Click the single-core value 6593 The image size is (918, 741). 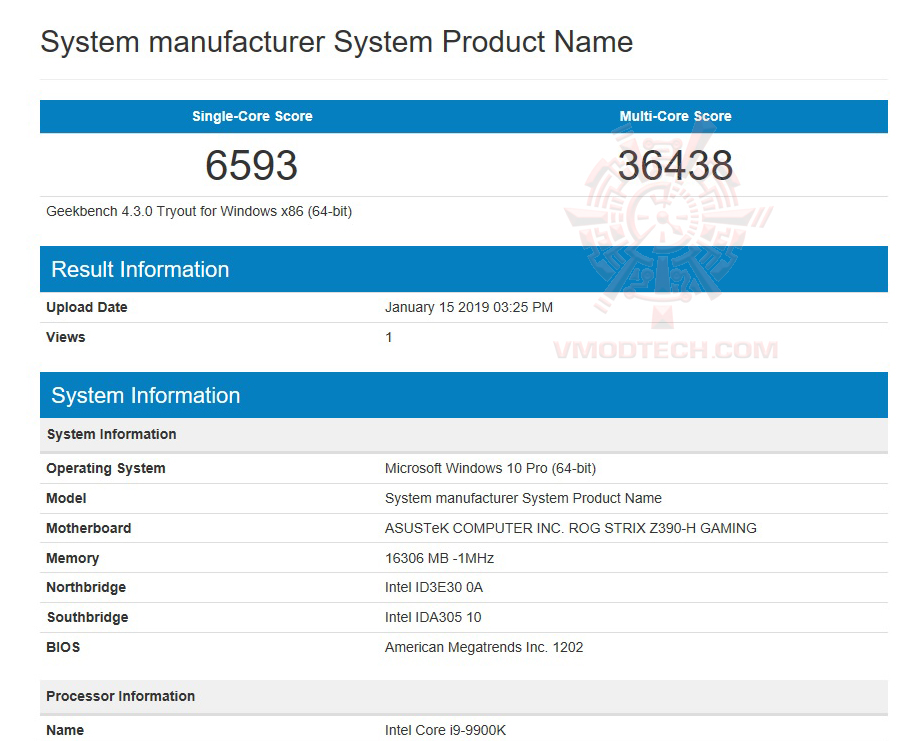click(x=252, y=165)
